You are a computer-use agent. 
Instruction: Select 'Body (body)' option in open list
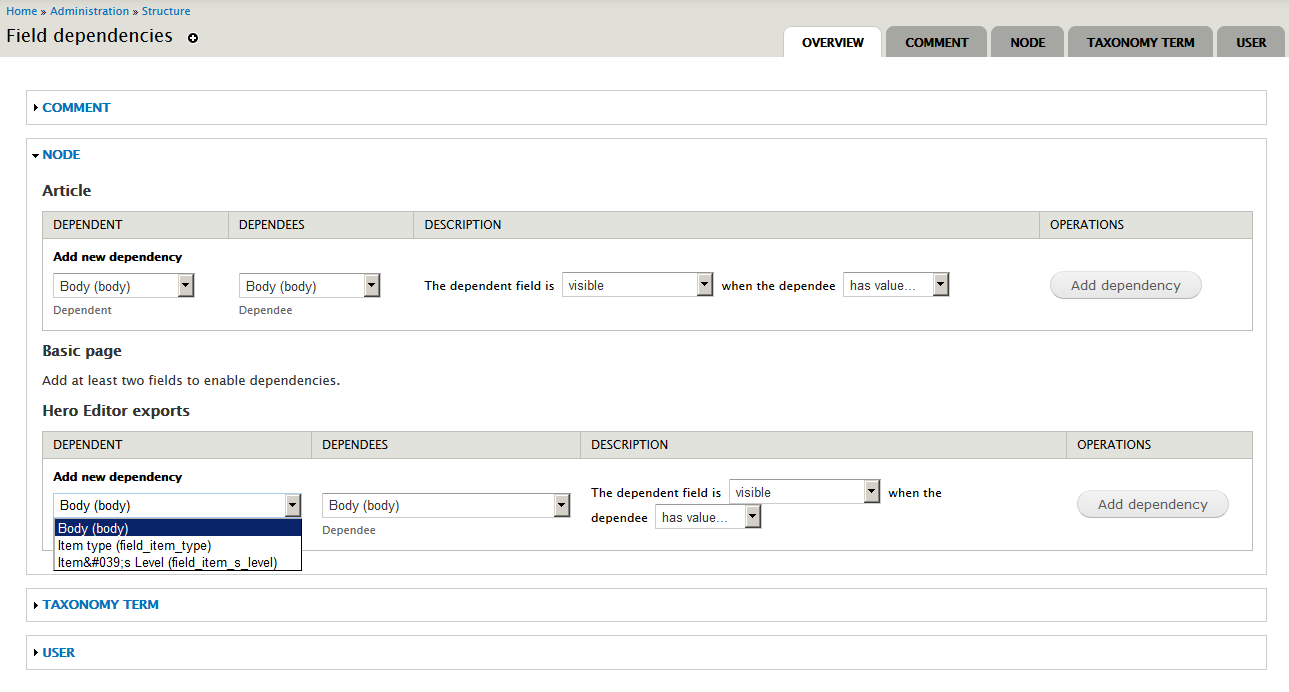(177, 528)
